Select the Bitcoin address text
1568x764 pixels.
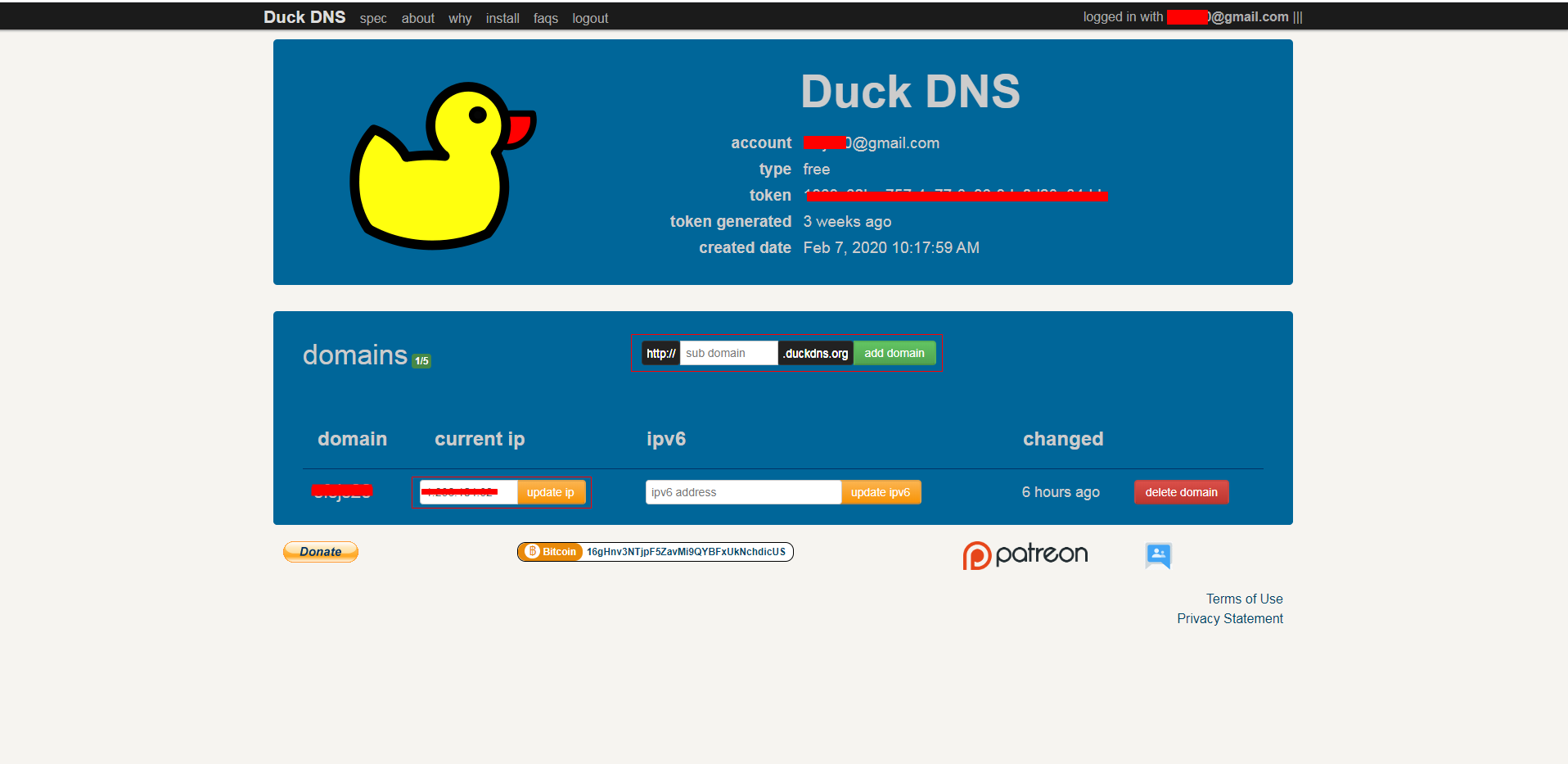point(686,552)
